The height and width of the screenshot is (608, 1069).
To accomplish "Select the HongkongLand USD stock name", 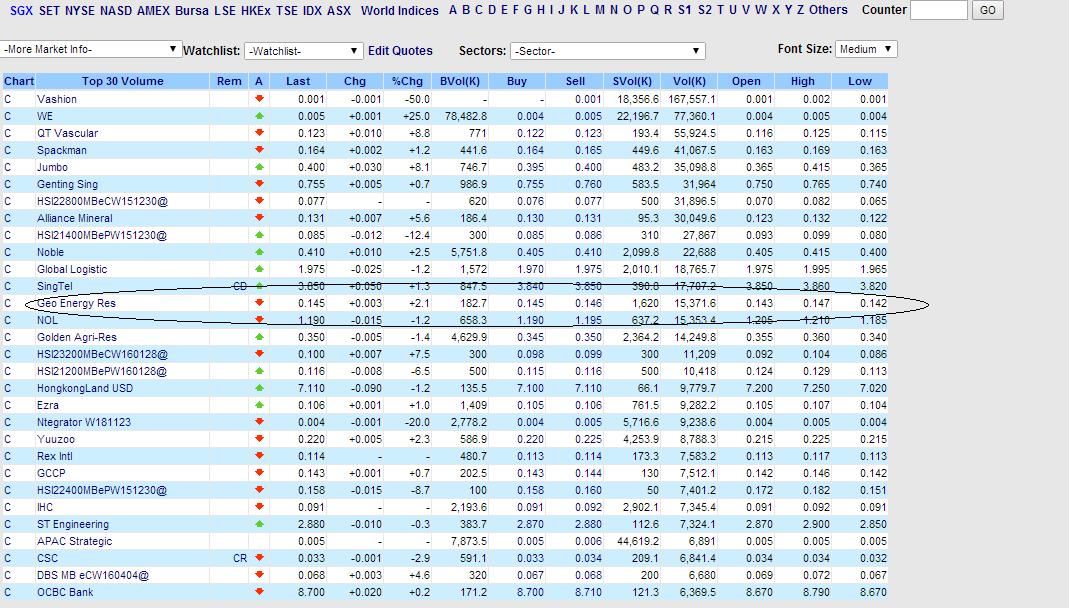I will click(x=85, y=388).
